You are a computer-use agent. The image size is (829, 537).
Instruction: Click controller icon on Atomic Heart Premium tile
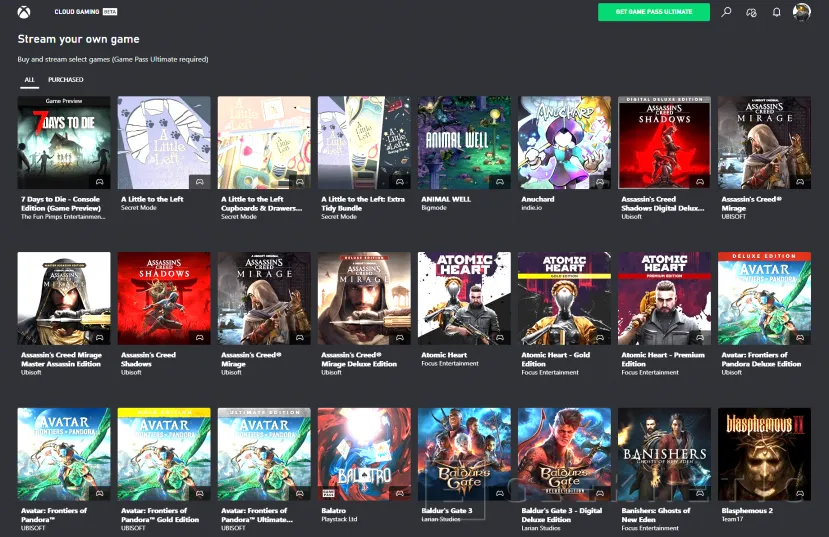click(x=700, y=337)
